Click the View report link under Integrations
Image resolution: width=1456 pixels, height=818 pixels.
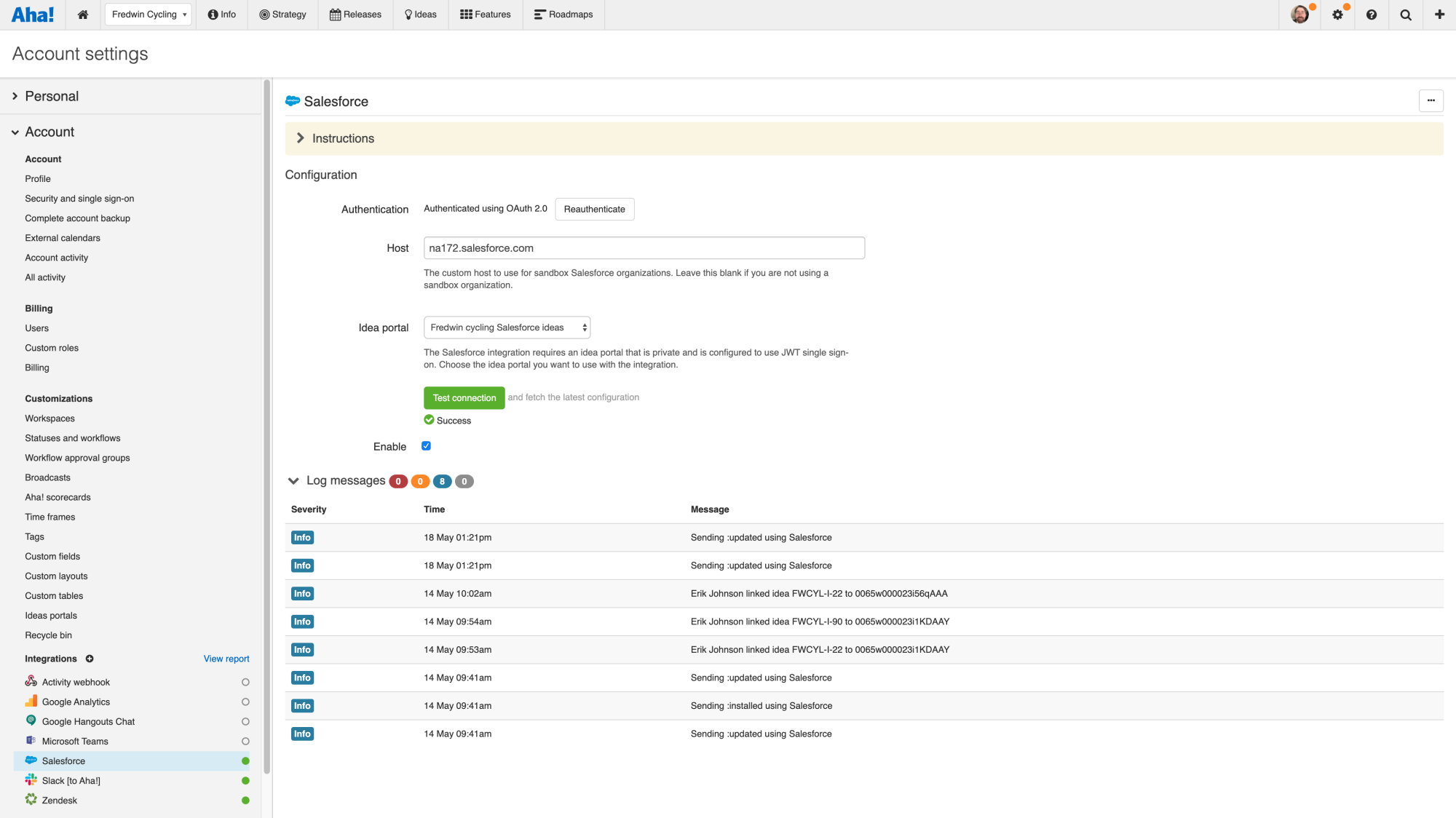click(x=226, y=658)
